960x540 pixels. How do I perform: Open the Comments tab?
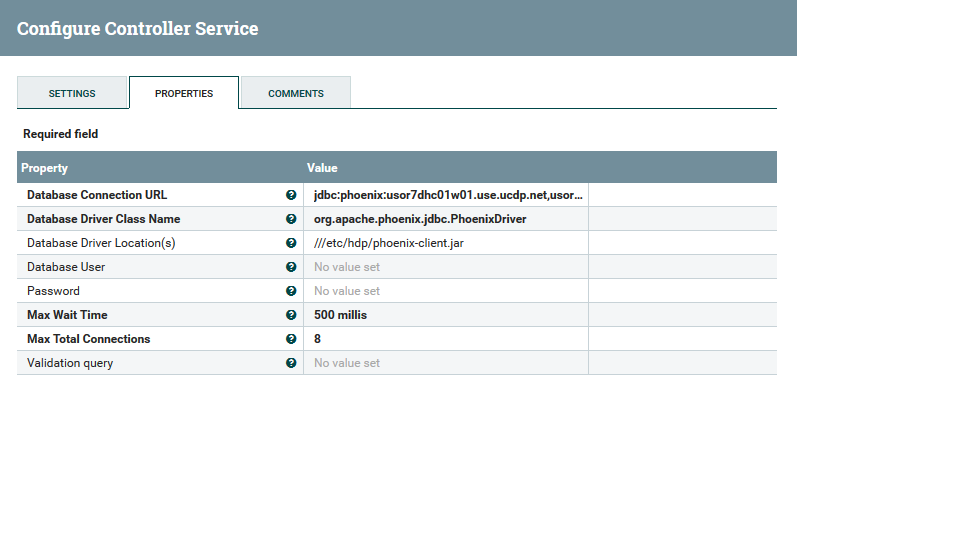coord(296,93)
